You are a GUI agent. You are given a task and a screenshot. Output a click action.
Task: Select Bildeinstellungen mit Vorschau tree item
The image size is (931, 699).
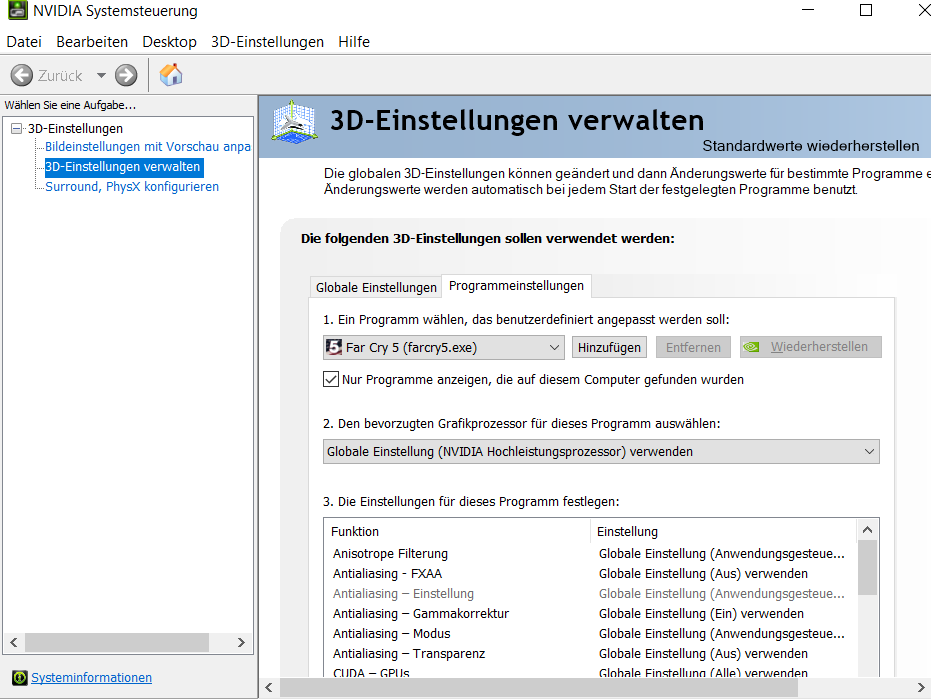coord(148,147)
